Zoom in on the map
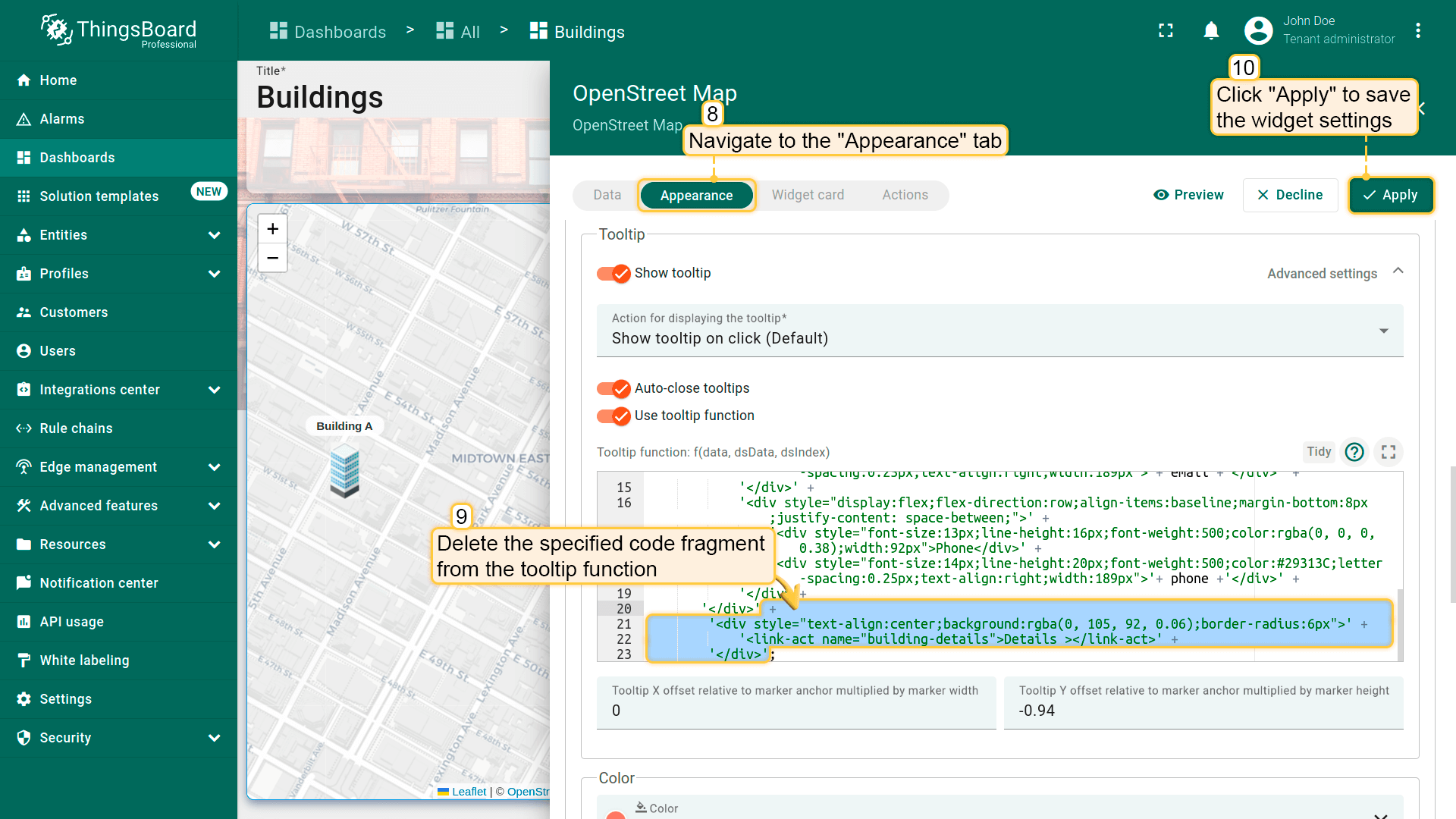This screenshot has height=819, width=1456. tap(272, 229)
